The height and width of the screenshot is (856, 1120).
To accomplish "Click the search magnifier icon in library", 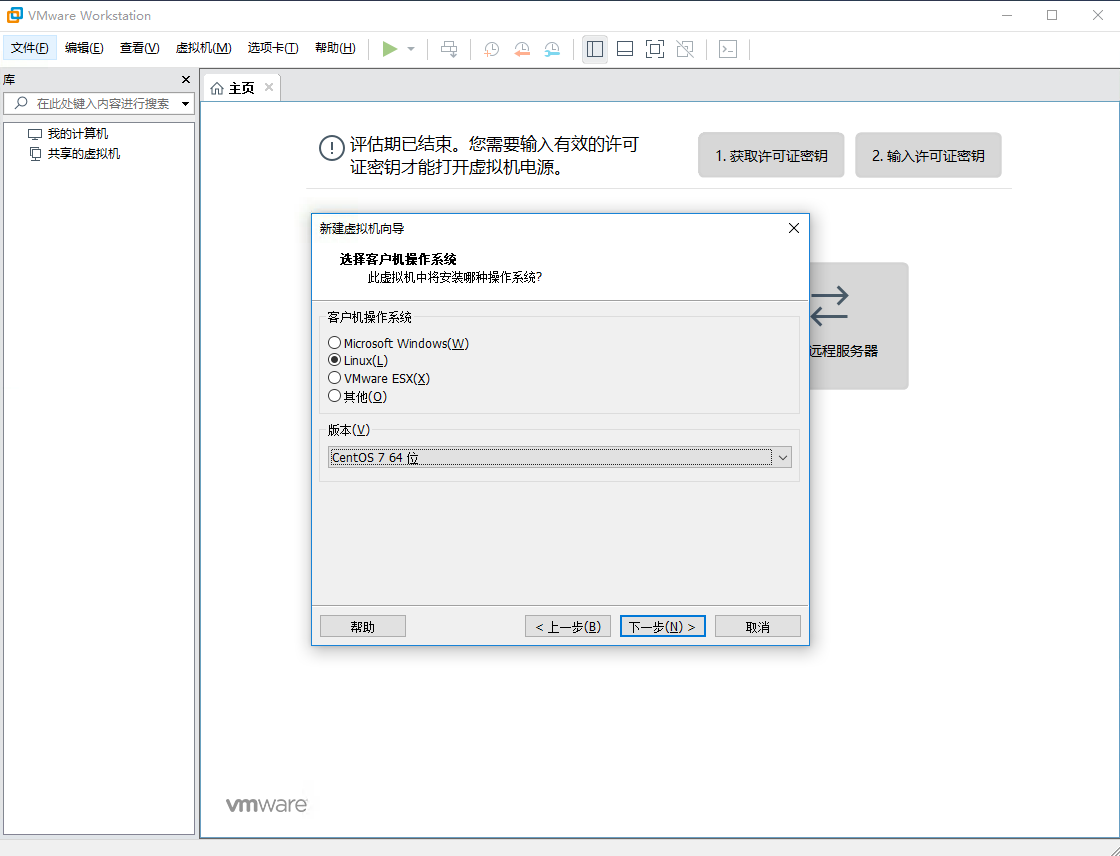I will 21,104.
